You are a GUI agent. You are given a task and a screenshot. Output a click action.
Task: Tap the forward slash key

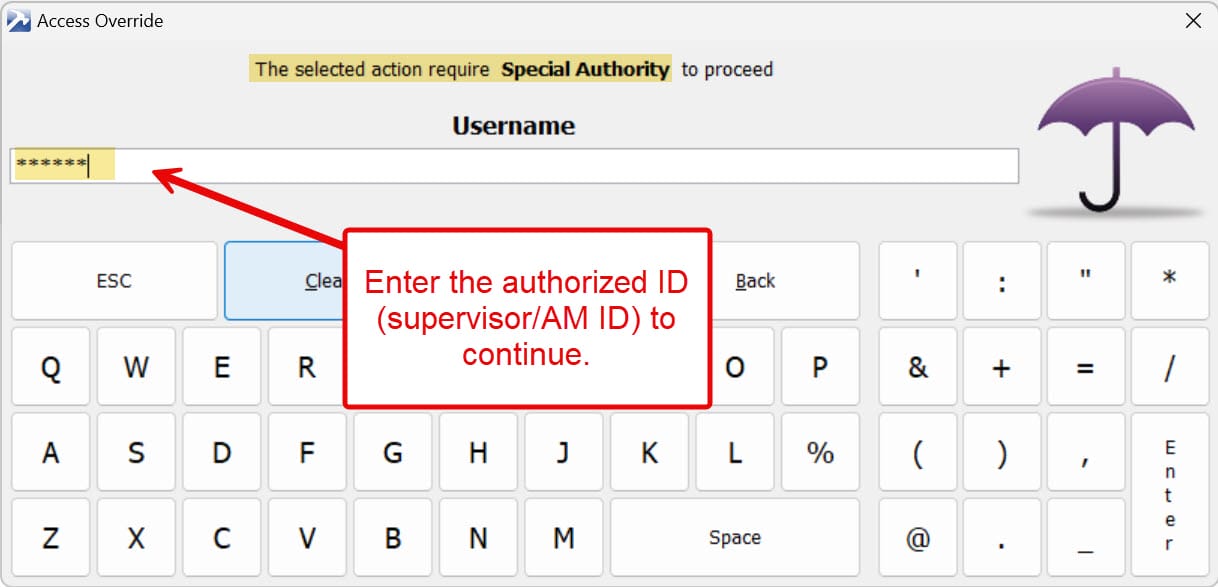[x=1169, y=367]
